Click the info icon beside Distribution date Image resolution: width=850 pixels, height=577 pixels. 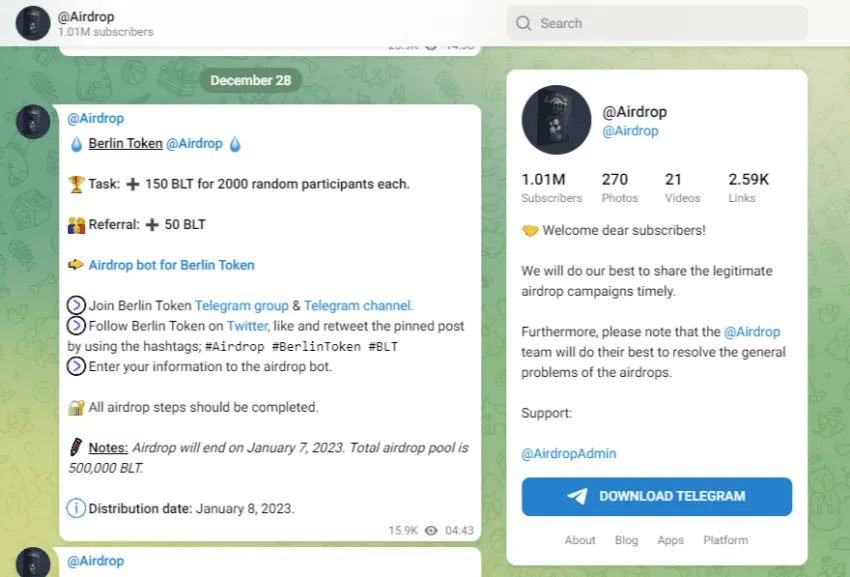(76, 509)
